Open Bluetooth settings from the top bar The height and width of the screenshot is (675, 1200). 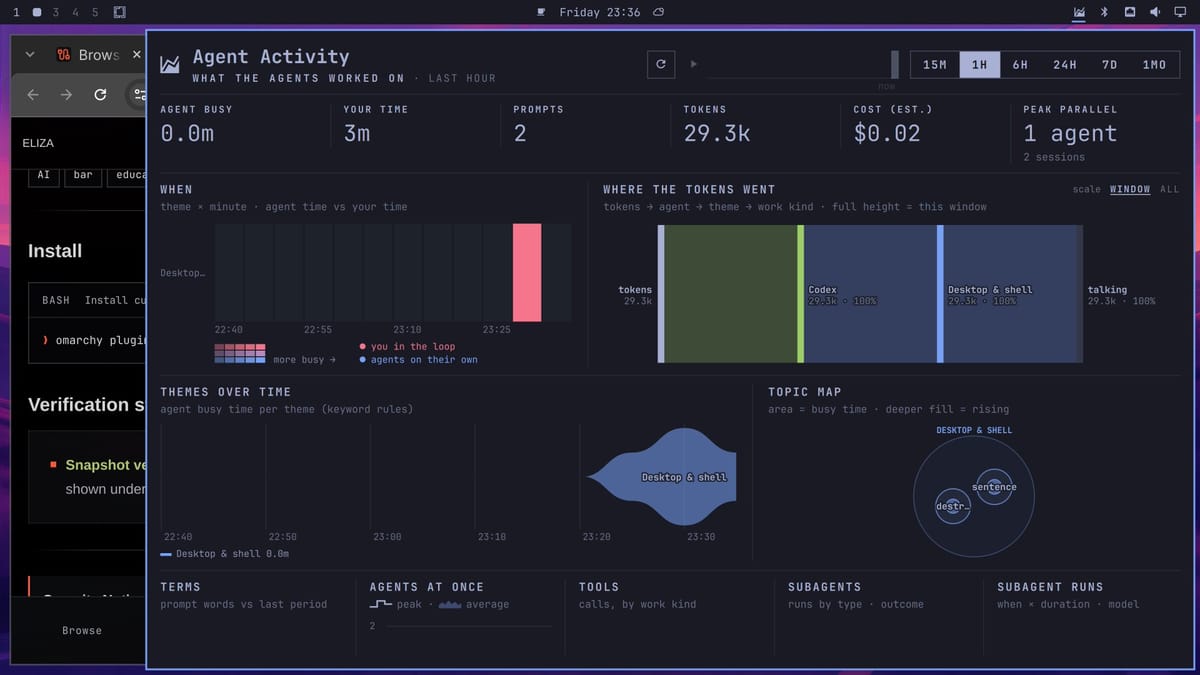1105,12
